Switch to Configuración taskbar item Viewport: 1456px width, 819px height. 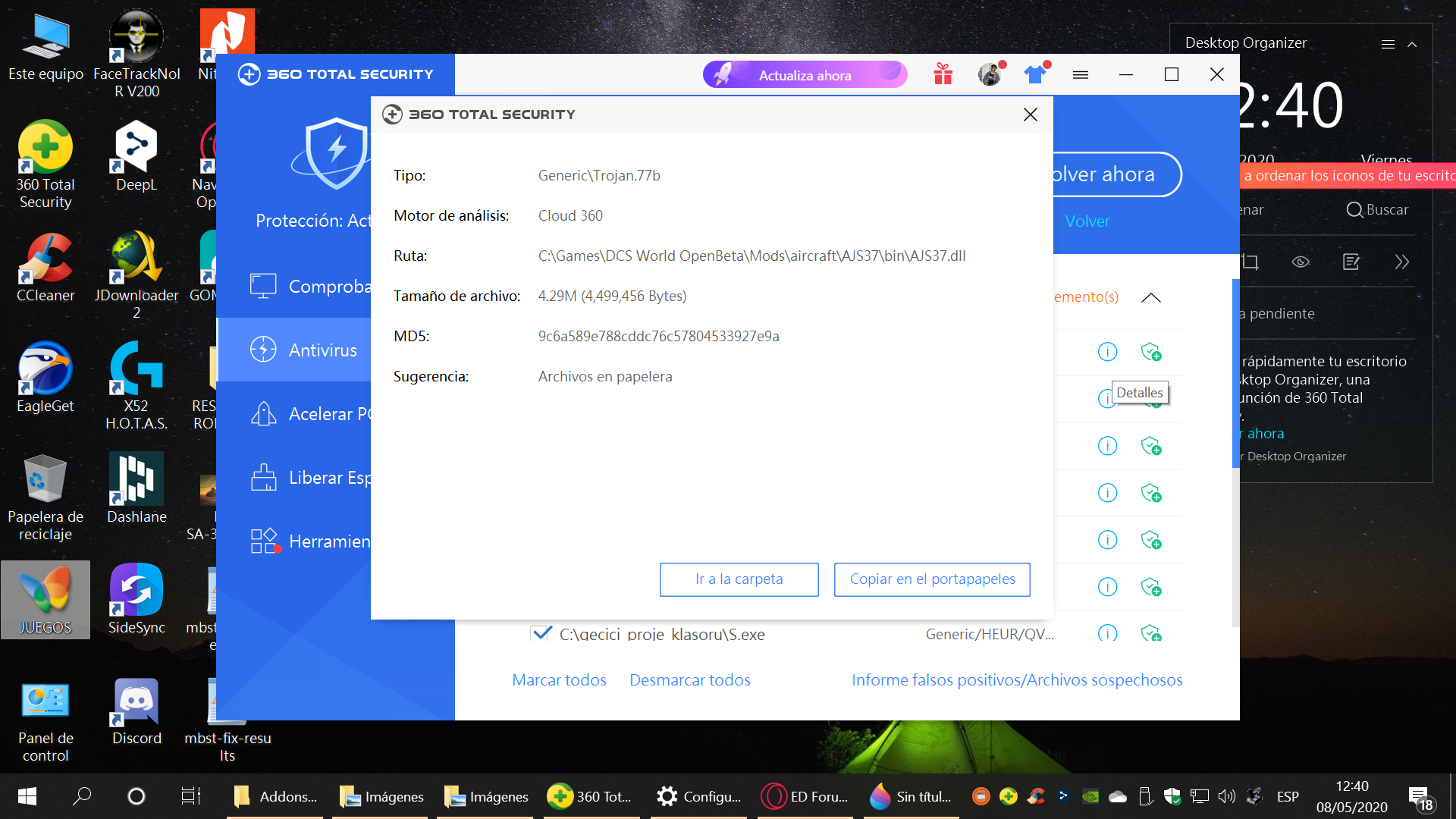pyautogui.click(x=699, y=796)
